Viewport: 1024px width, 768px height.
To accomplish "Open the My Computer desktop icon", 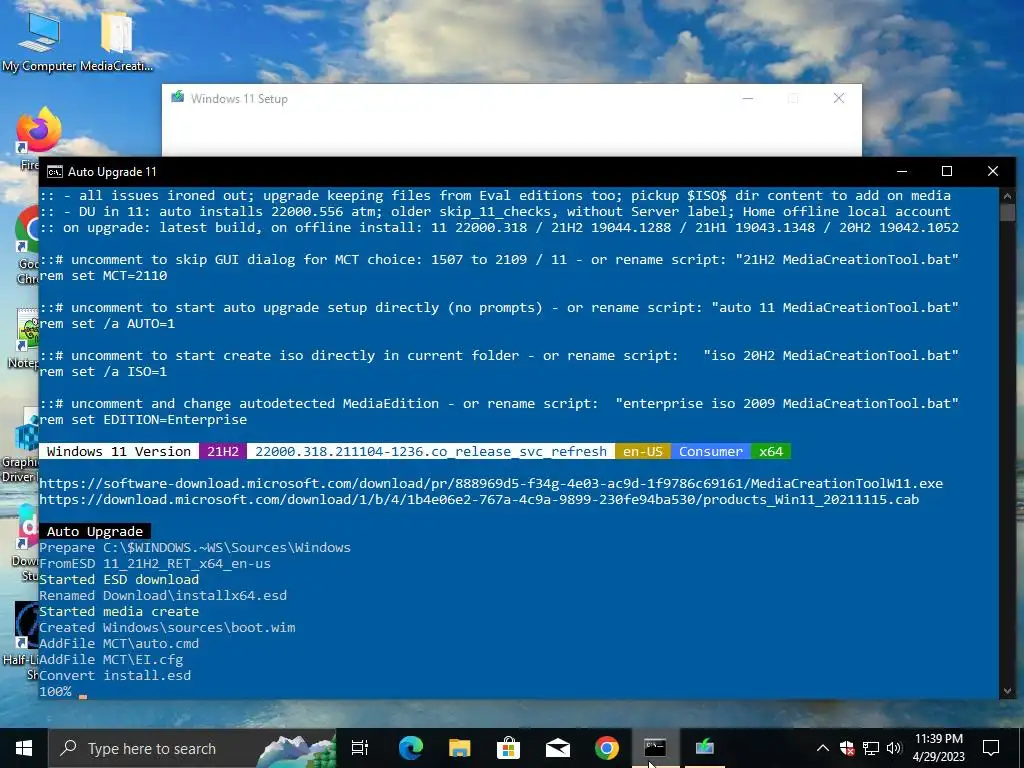I will [39, 42].
